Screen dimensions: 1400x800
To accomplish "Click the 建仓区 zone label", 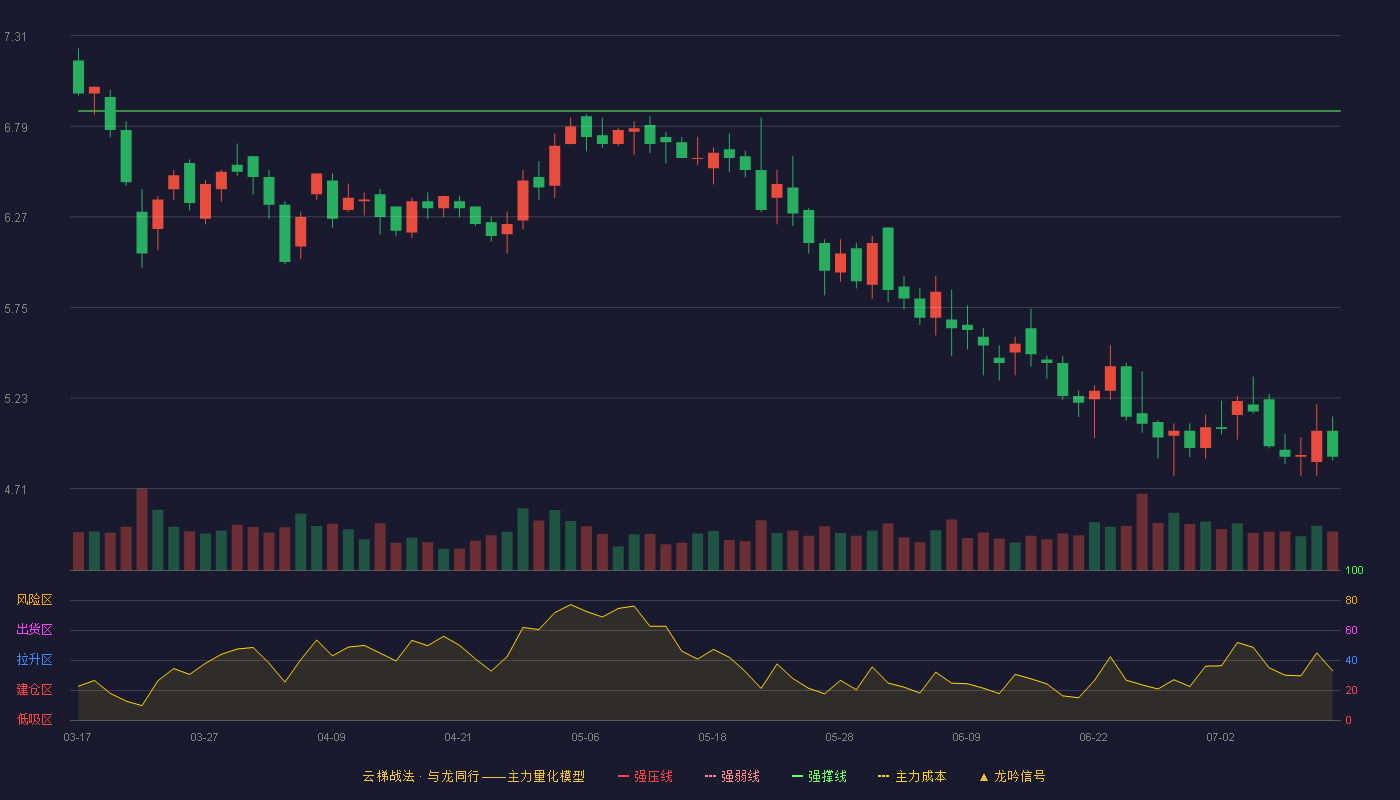I will (34, 690).
